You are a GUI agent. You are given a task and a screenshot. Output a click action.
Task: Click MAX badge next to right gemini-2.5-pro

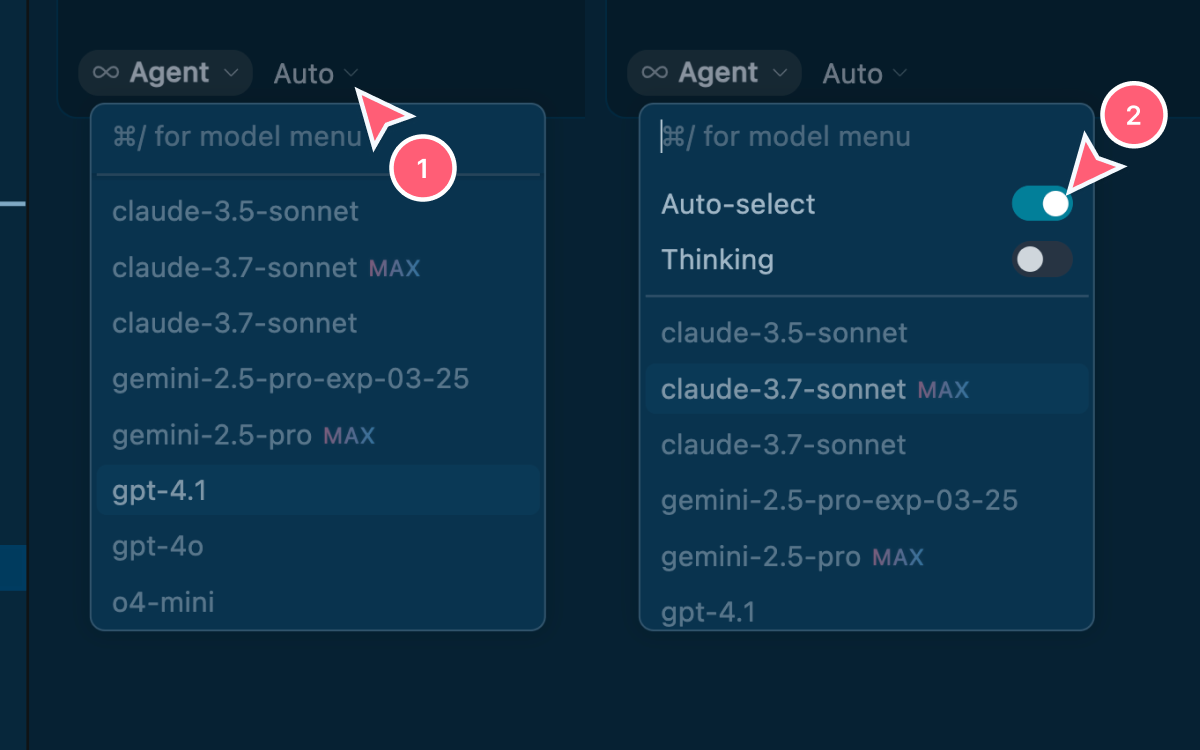tap(898, 557)
